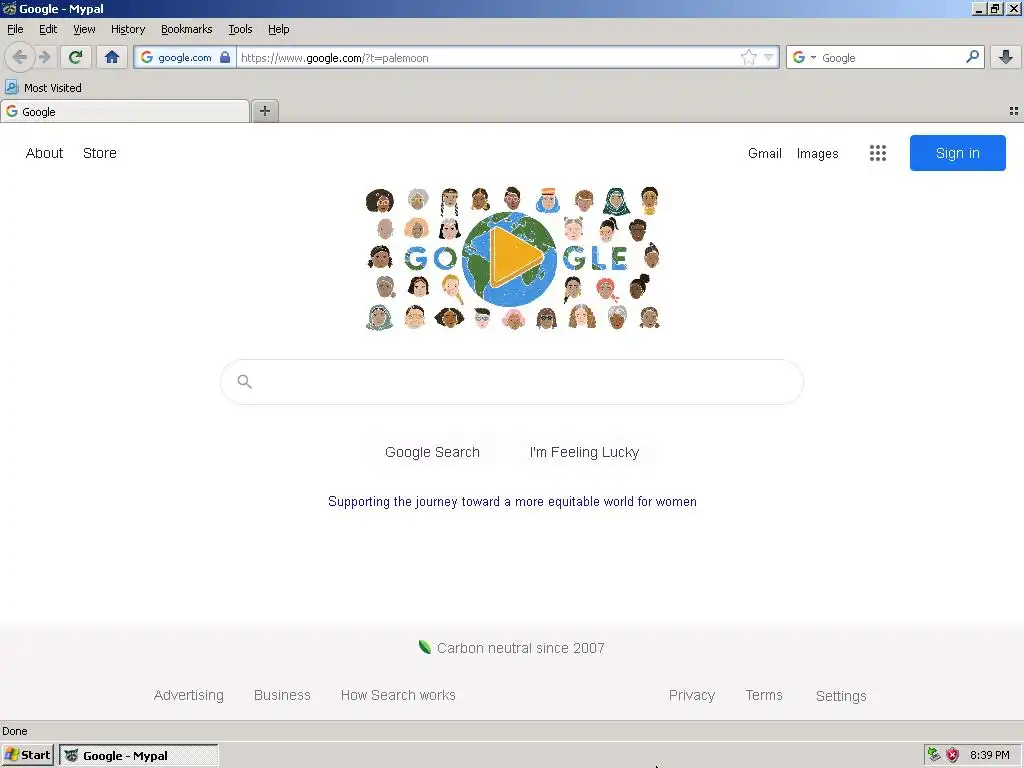Click the padlock site security icon
Image resolution: width=1024 pixels, height=768 pixels.
coord(225,57)
